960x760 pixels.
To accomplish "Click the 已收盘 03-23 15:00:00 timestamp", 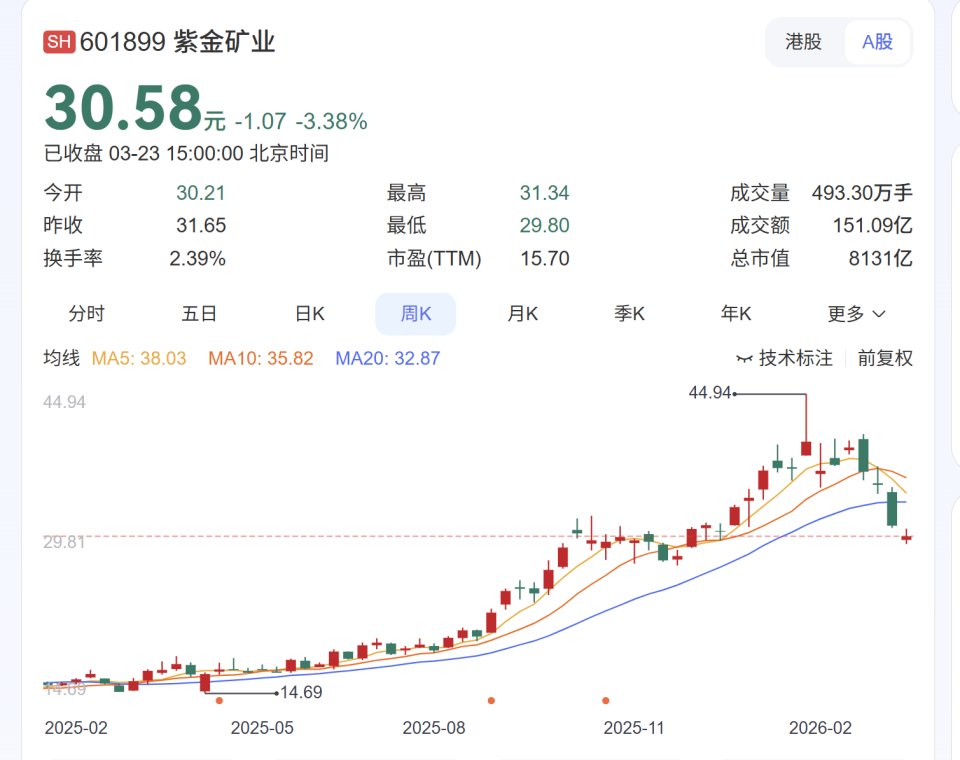I will 186,153.
